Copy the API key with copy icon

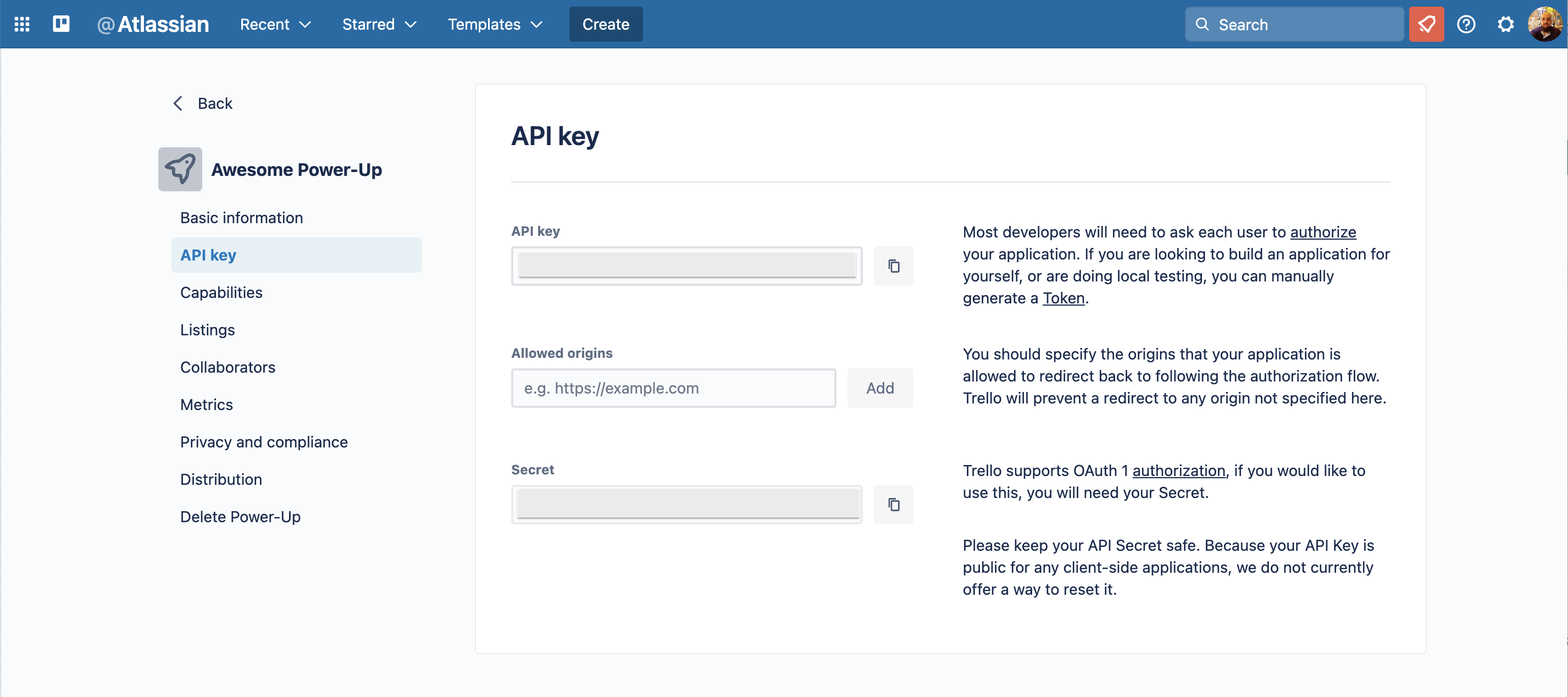(x=893, y=266)
